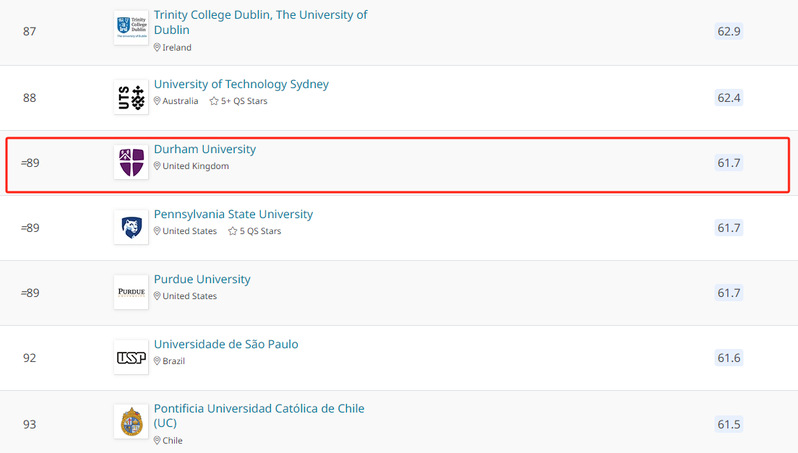798x453 pixels.
Task: Click Durham University's 61.7 score badge
Action: pos(729,162)
